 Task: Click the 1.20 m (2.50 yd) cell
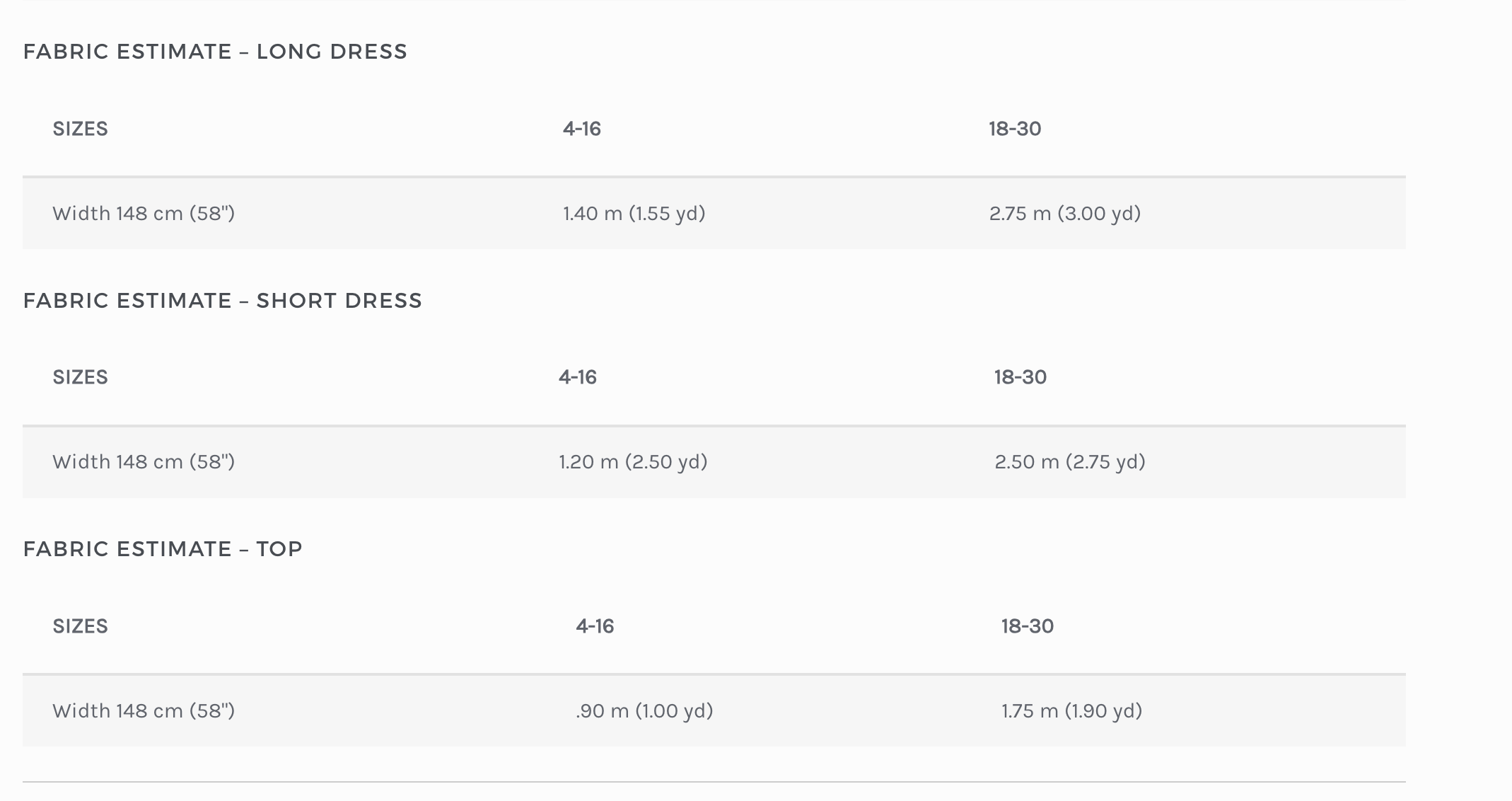[x=632, y=462]
